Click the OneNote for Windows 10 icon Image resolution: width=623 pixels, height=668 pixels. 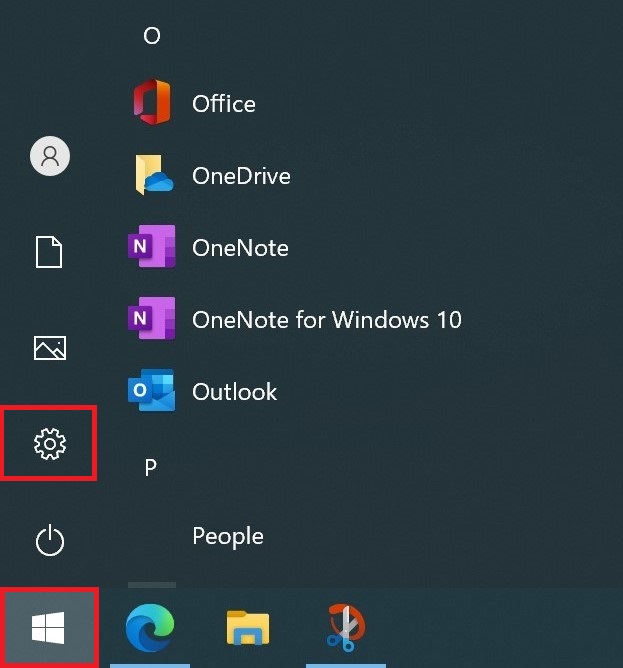(x=152, y=318)
